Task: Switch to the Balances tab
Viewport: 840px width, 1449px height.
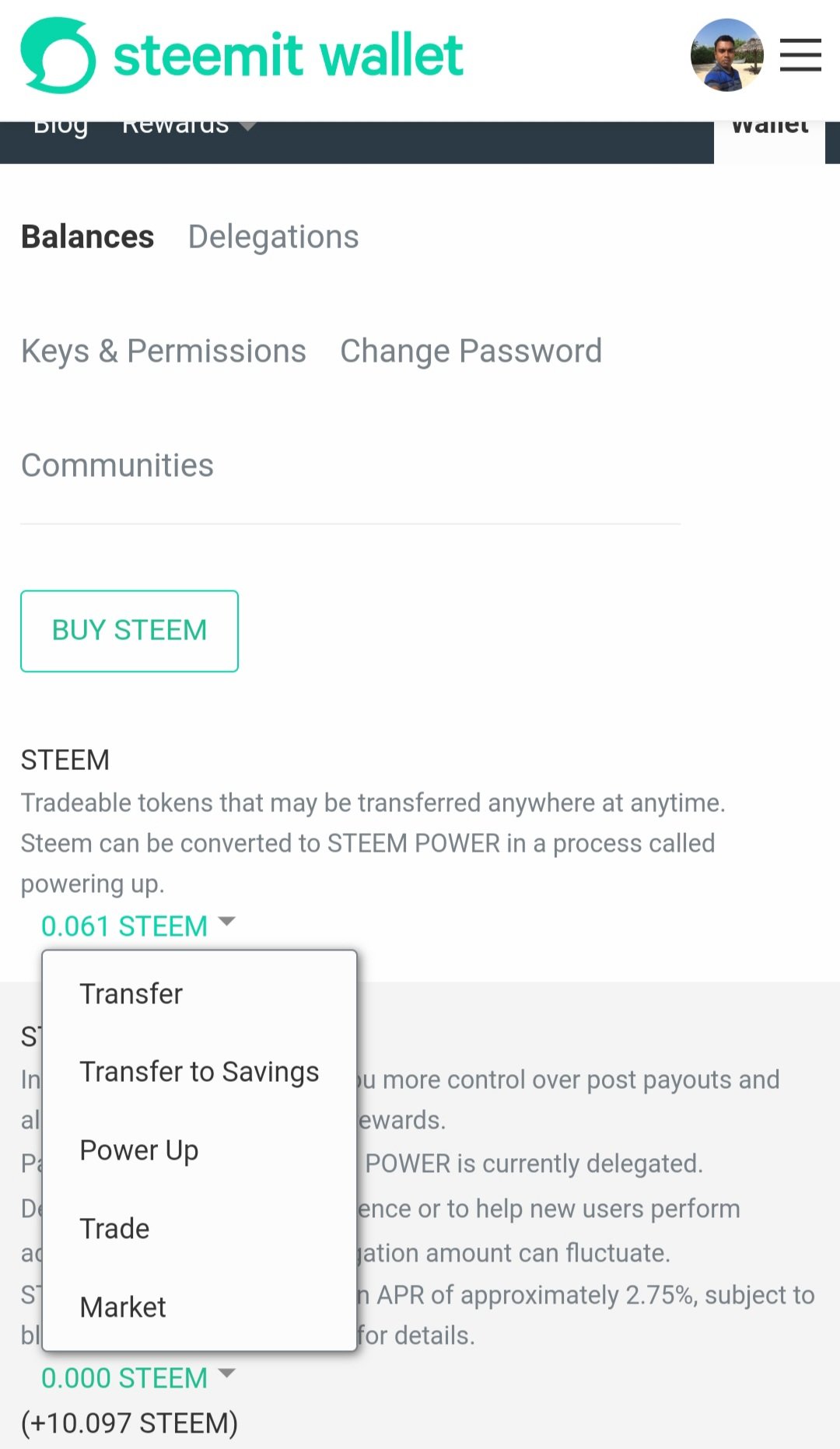Action: (x=88, y=236)
